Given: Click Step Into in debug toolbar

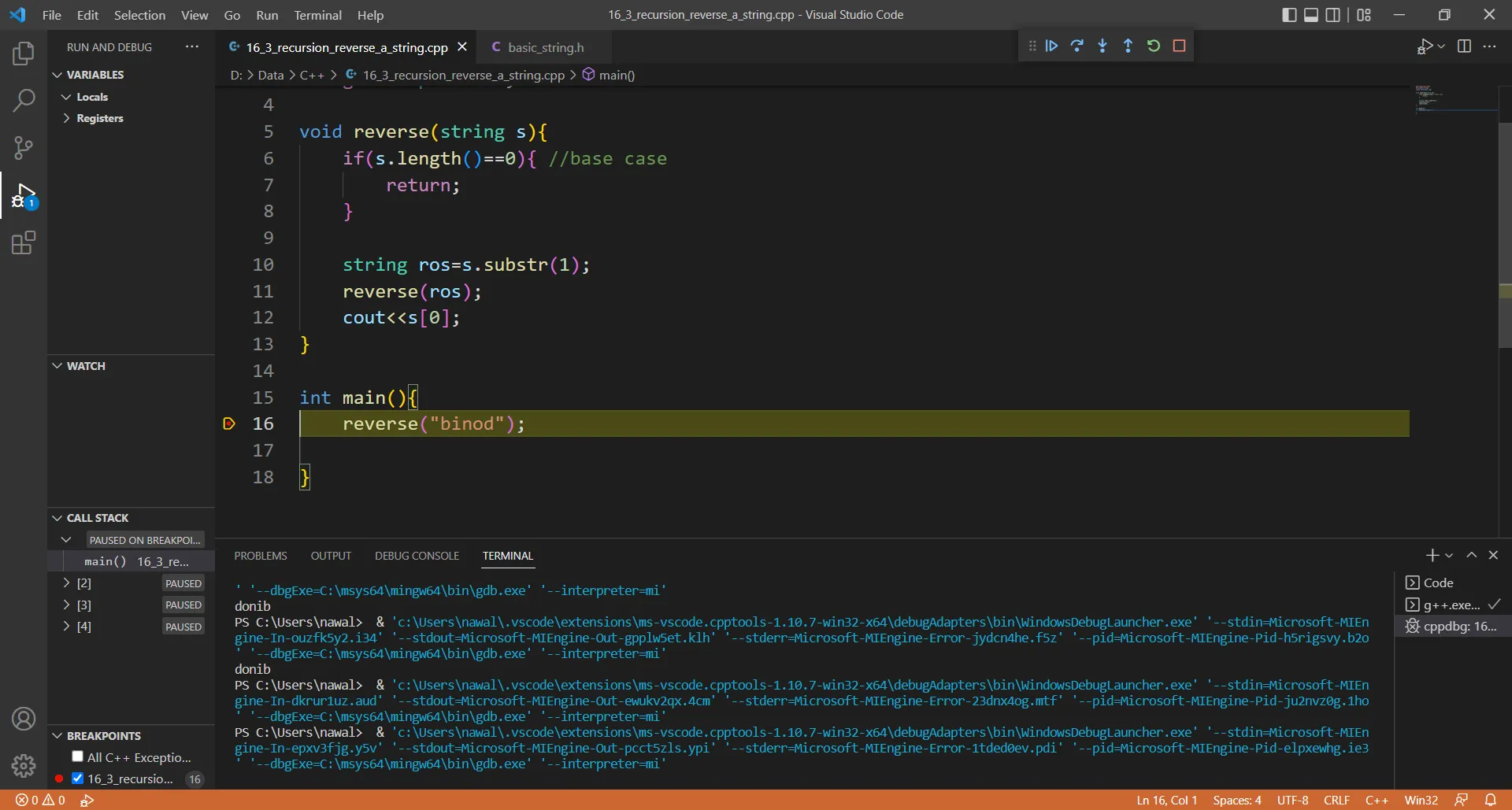Looking at the screenshot, I should point(1102,46).
